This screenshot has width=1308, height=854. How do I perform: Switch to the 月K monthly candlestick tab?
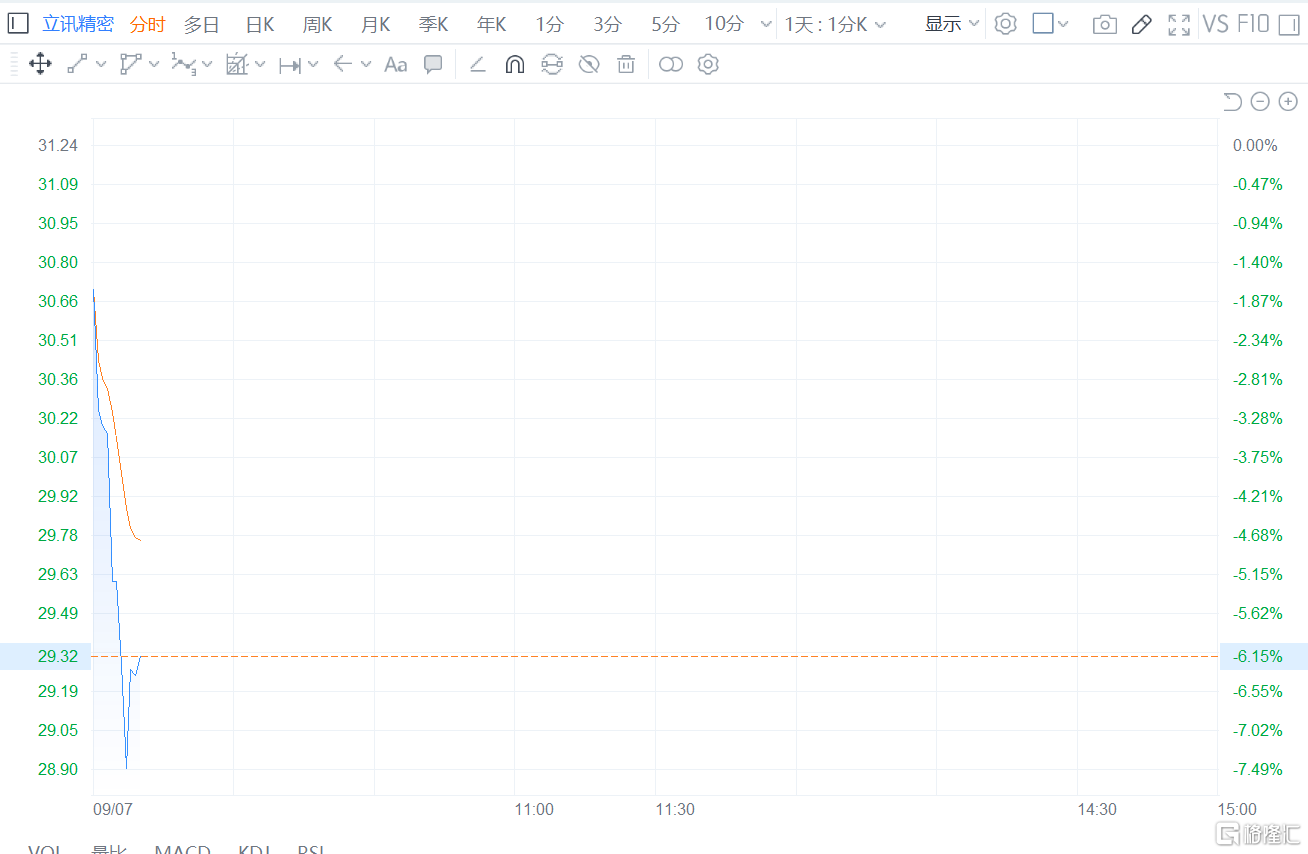coord(376,24)
